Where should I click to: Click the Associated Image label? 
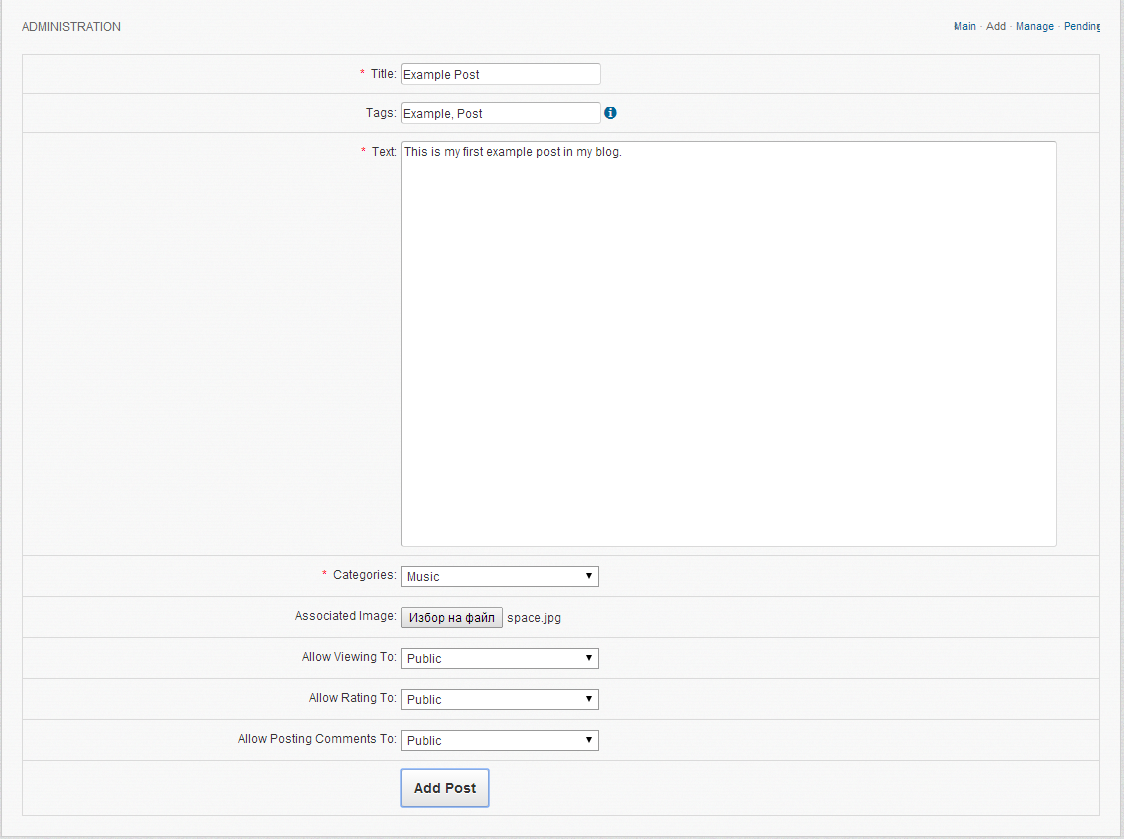coord(345,616)
